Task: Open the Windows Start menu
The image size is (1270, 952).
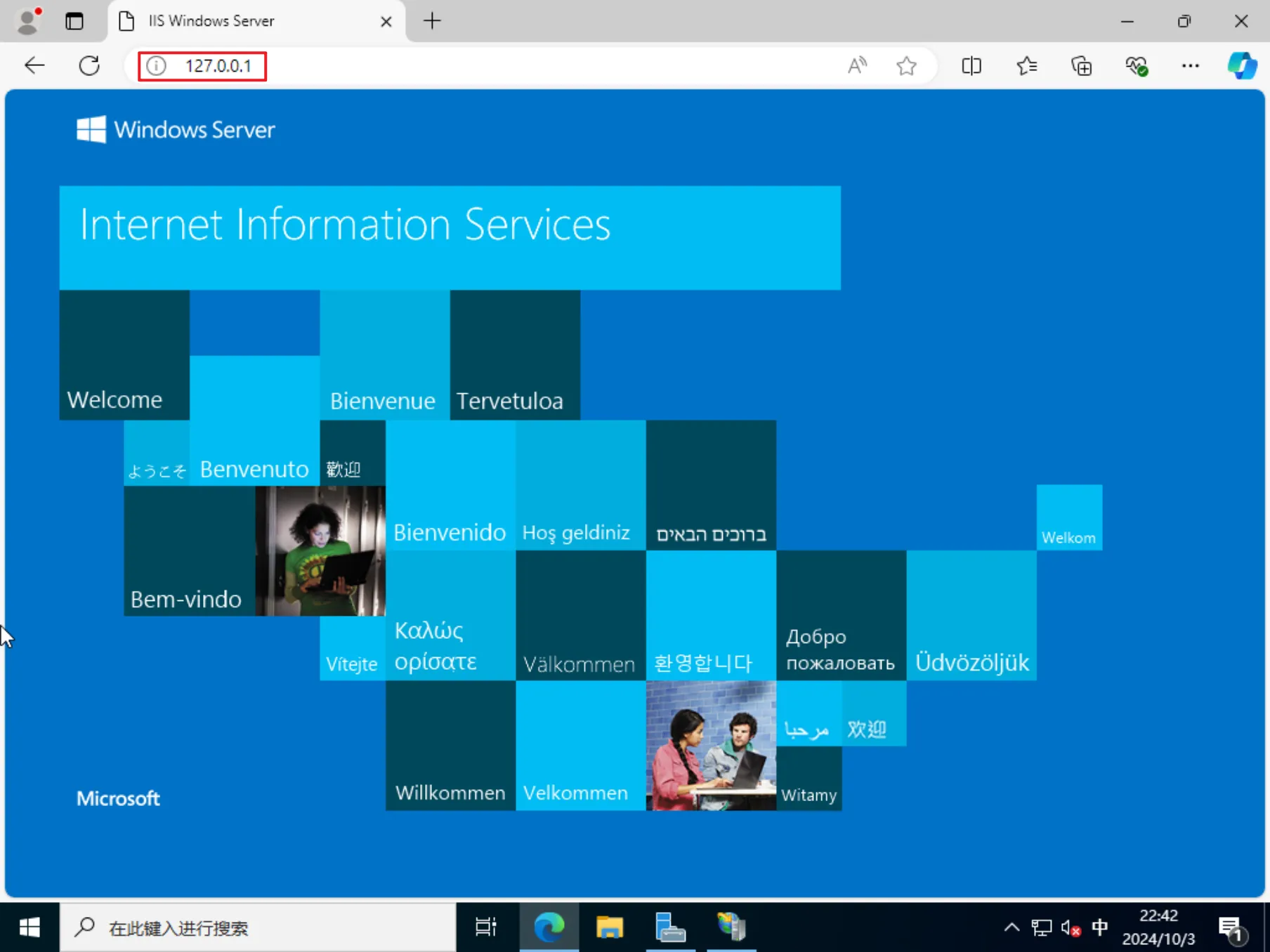Action: tap(30, 928)
